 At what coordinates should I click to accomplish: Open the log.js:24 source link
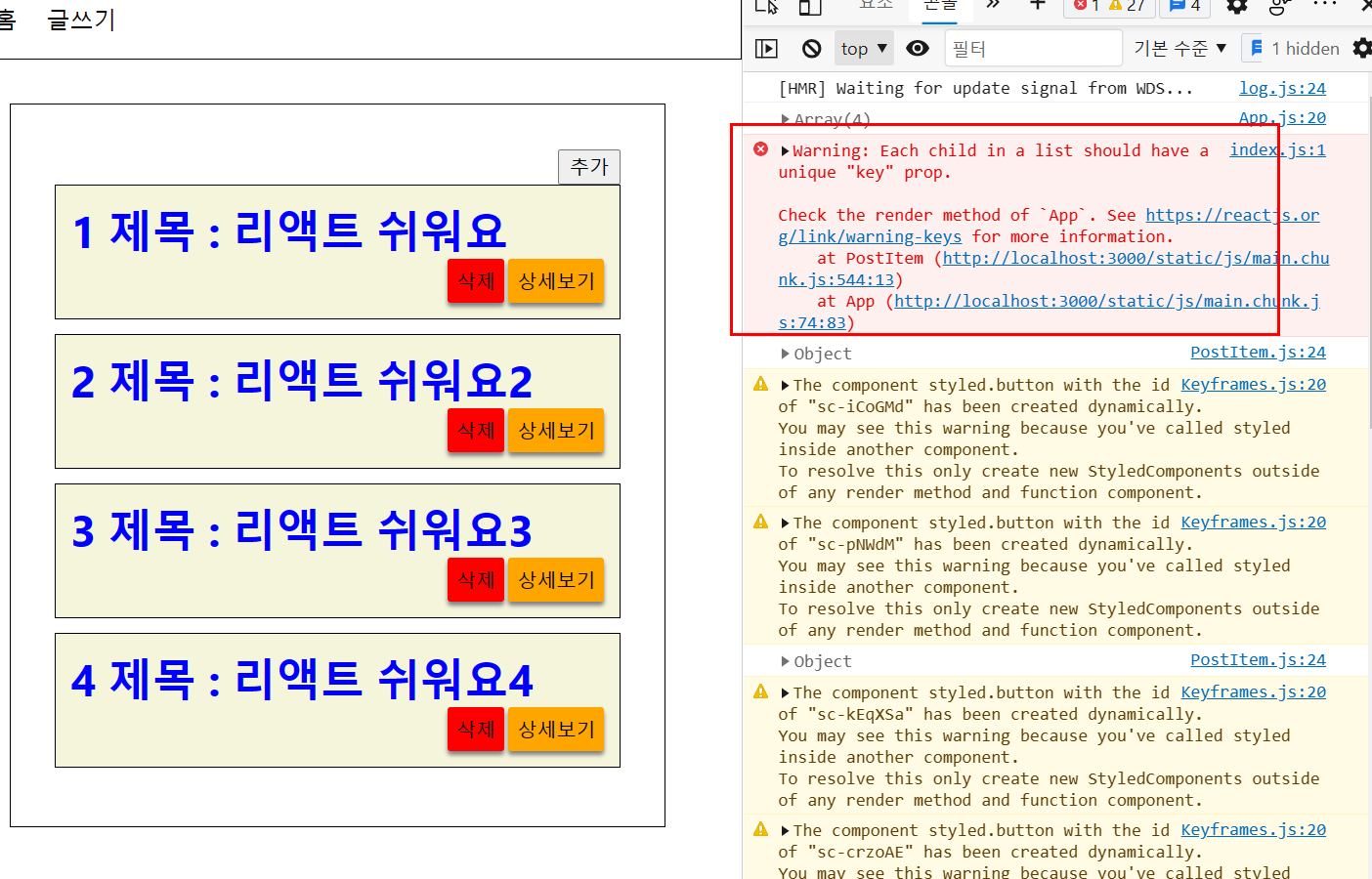tap(1282, 88)
